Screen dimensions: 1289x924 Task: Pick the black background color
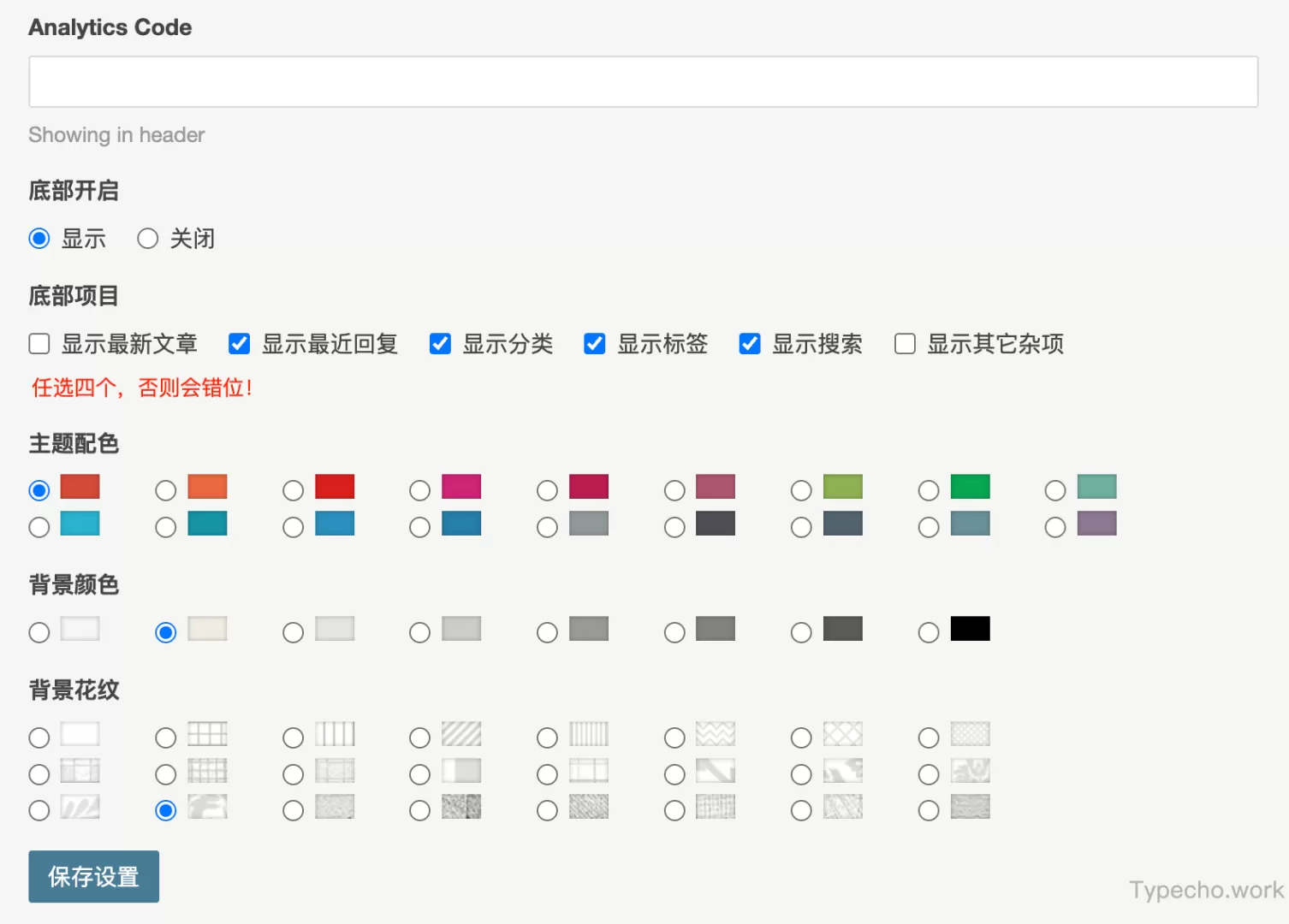click(x=928, y=632)
